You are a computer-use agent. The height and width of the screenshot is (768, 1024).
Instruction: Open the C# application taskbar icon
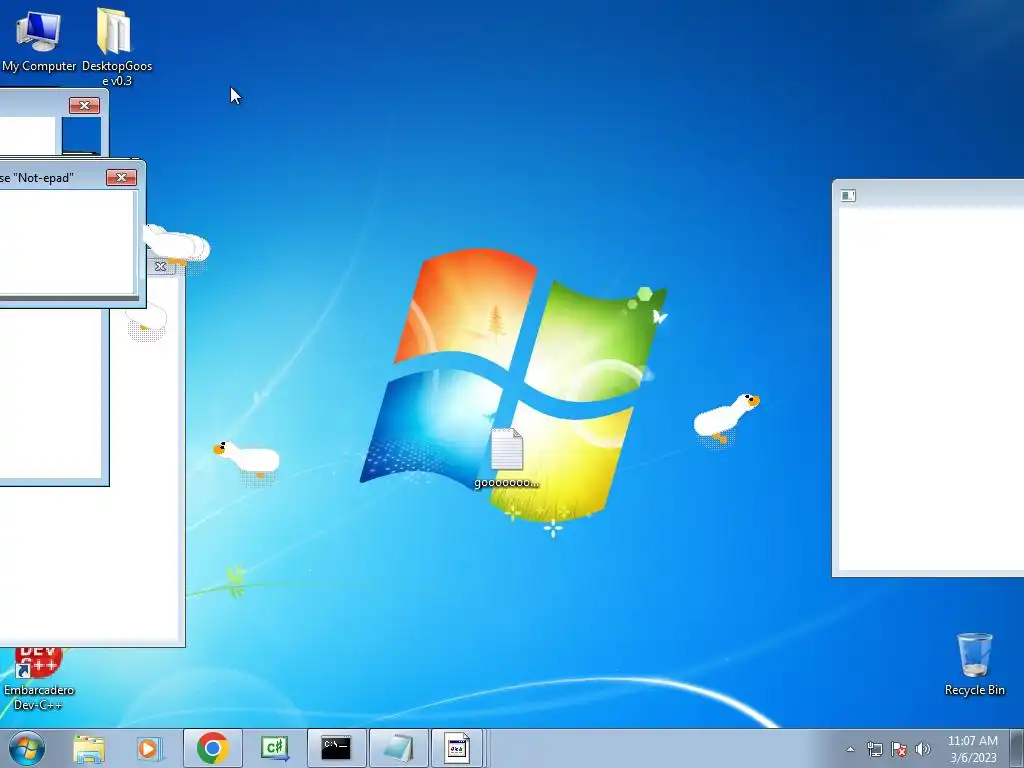pos(274,748)
